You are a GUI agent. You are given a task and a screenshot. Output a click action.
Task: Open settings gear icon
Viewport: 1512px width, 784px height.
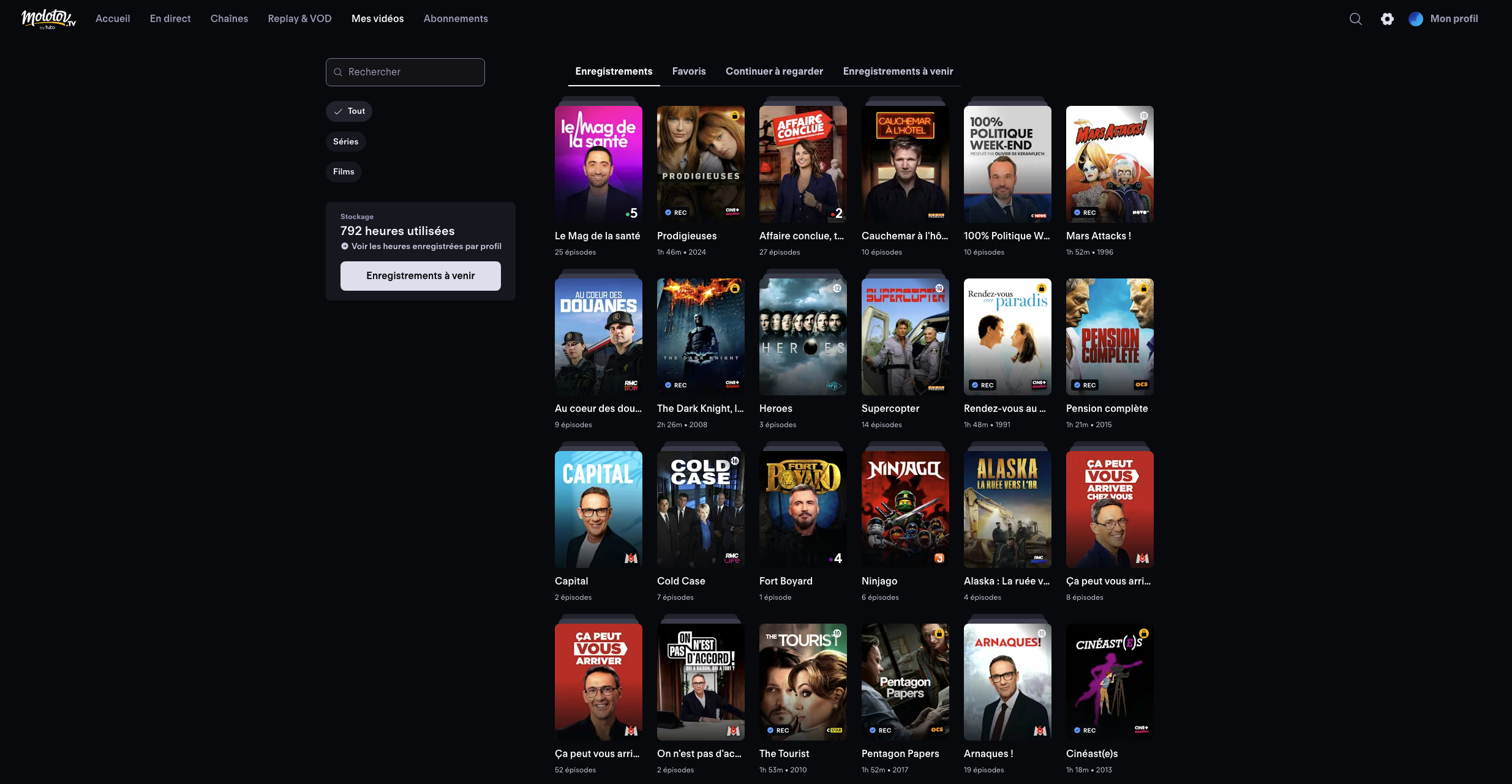pyautogui.click(x=1387, y=19)
